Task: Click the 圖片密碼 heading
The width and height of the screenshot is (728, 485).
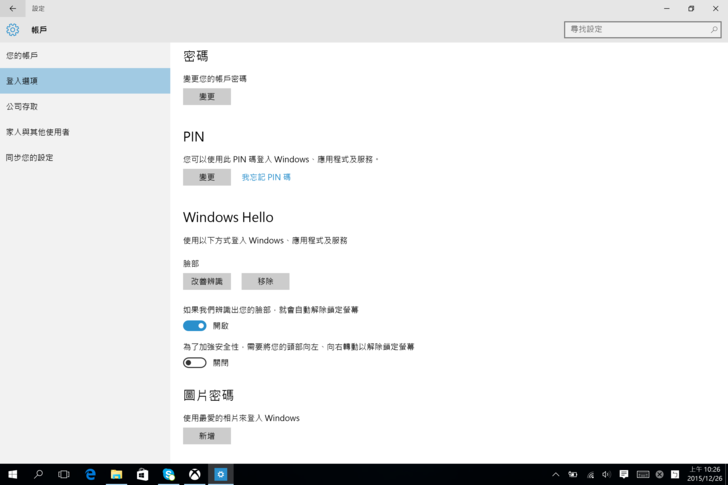Action: pos(208,395)
